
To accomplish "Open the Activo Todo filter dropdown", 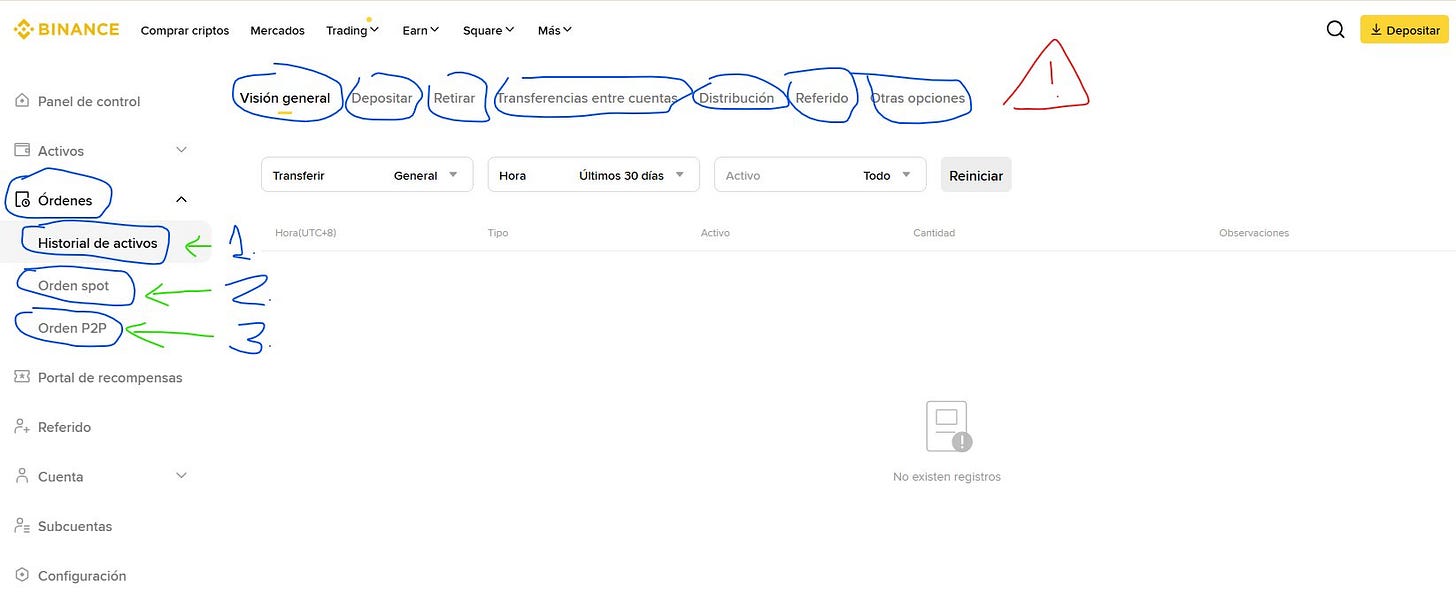I will coord(820,175).
